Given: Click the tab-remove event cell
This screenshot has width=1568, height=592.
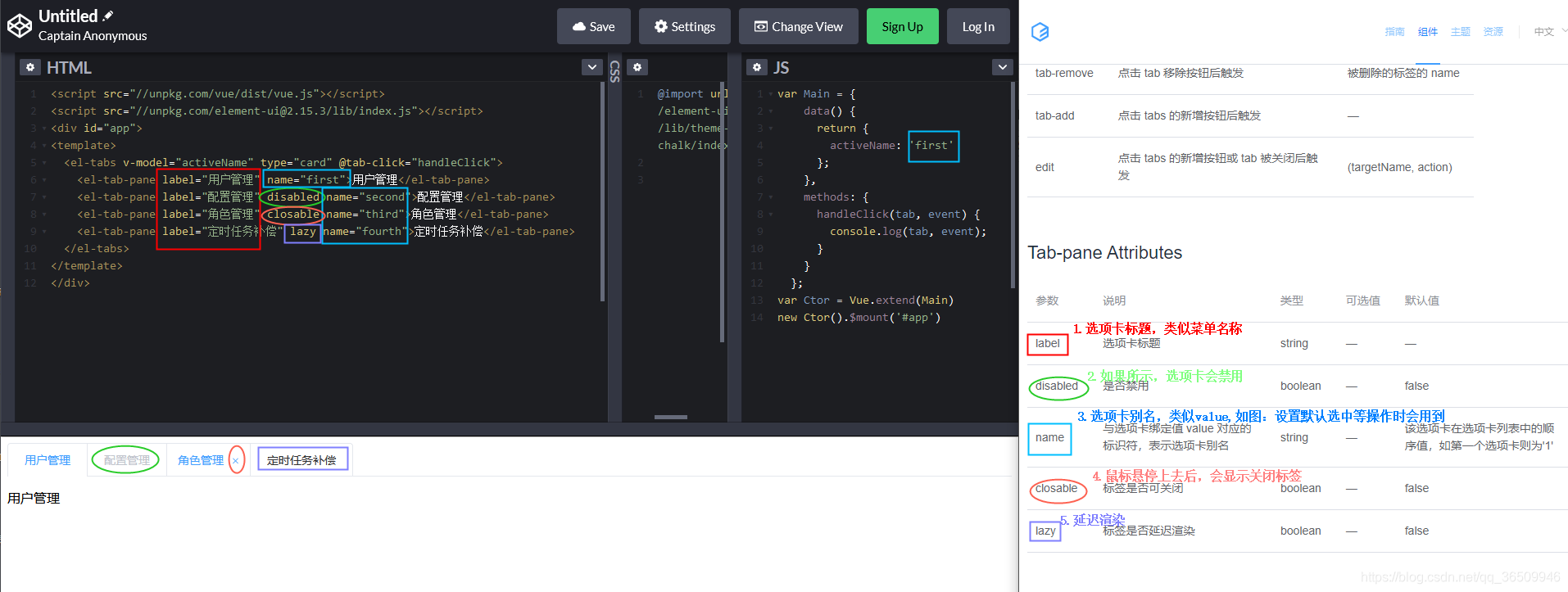Looking at the screenshot, I should pos(1064,73).
